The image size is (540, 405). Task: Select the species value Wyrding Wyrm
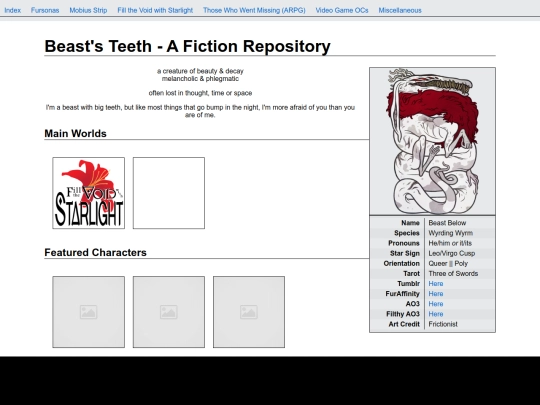(450, 233)
